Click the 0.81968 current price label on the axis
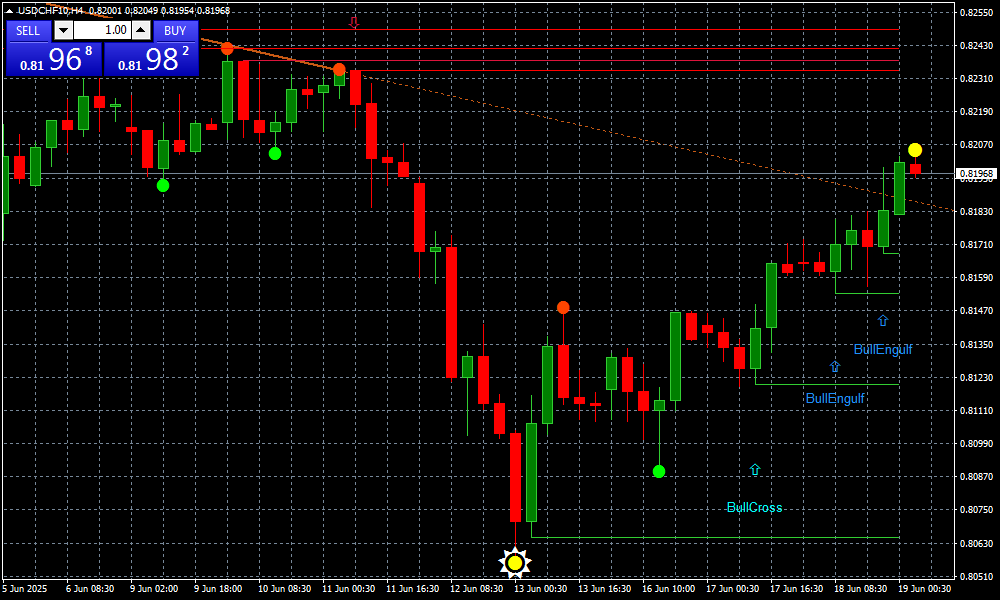The width and height of the screenshot is (1000, 600). [975, 174]
